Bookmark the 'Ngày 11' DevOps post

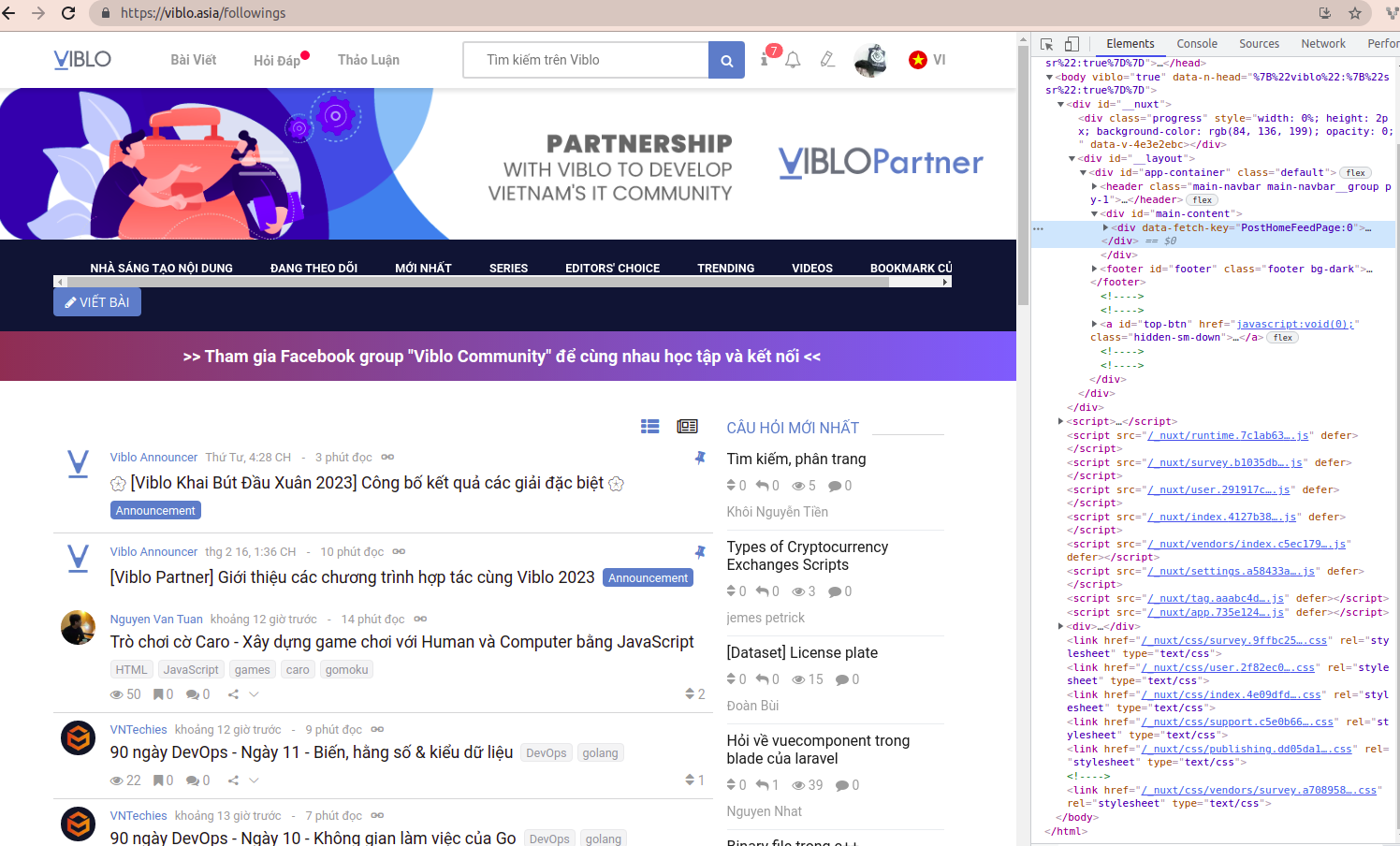click(158, 780)
